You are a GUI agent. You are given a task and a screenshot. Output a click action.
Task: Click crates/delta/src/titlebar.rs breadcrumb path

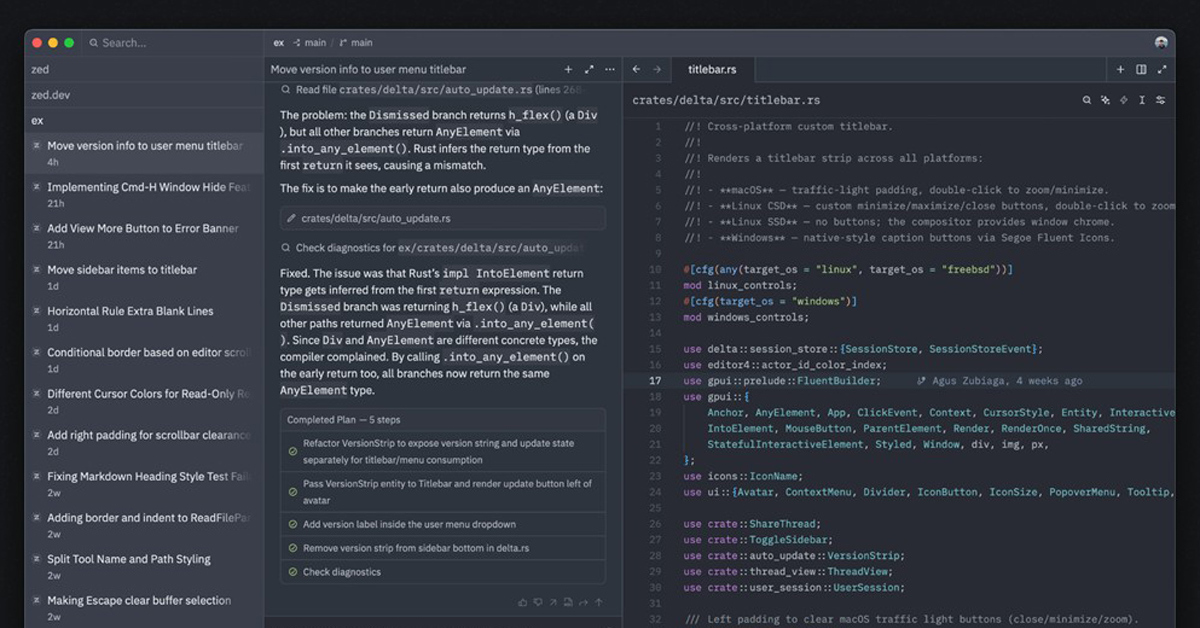(726, 100)
